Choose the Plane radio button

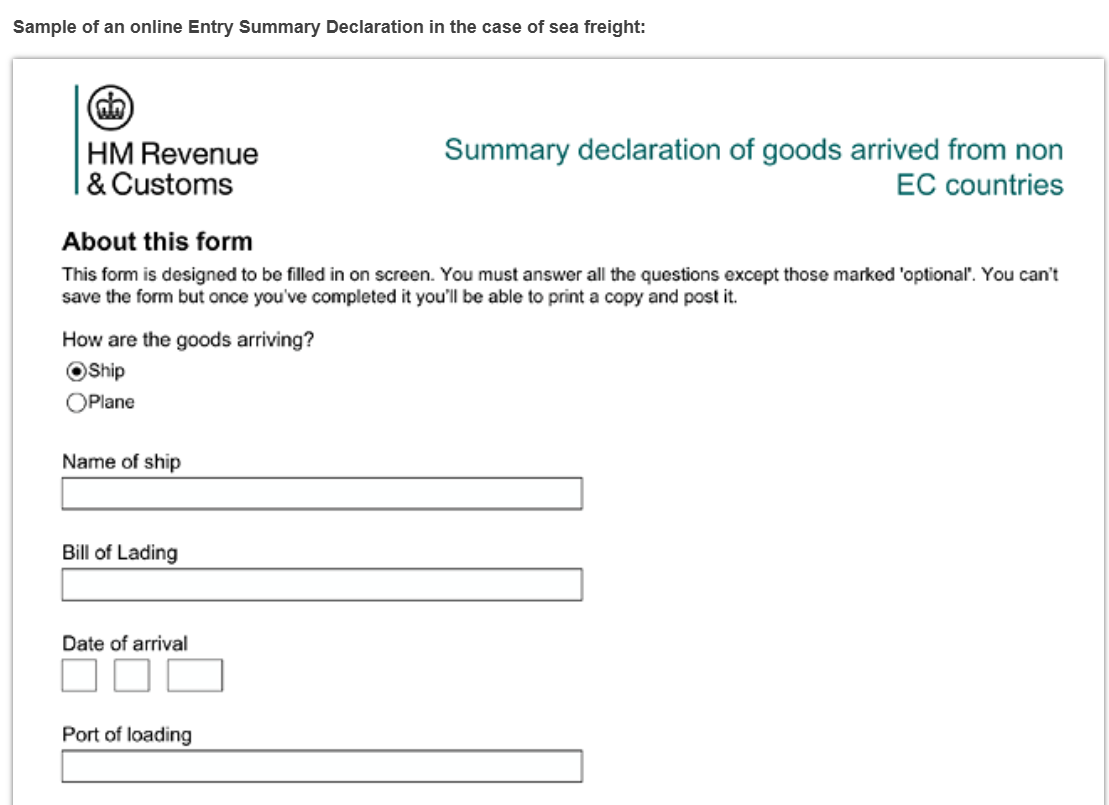[x=76, y=402]
